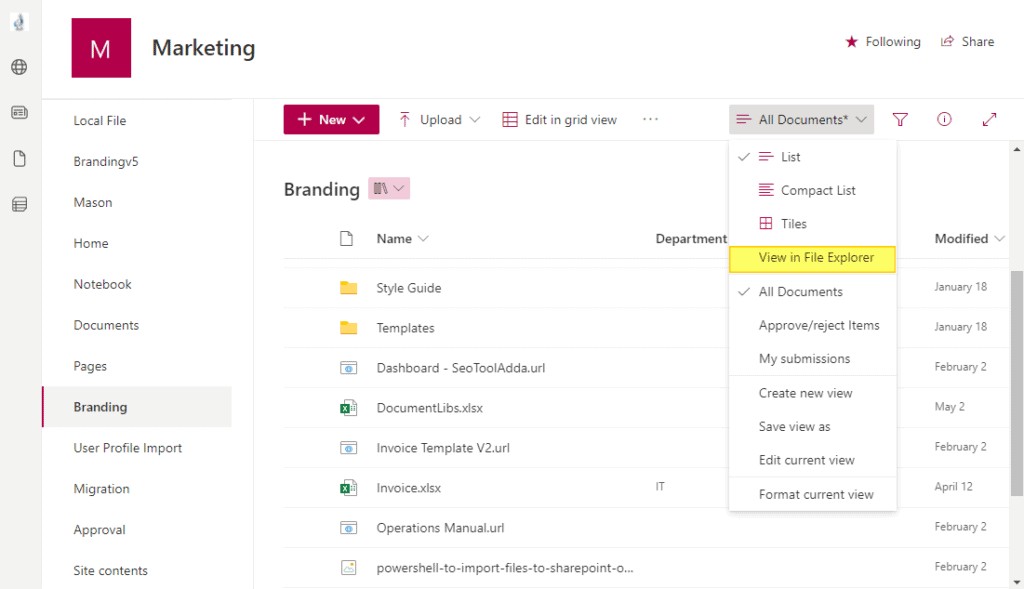Click the filter funnel icon

pos(900,120)
